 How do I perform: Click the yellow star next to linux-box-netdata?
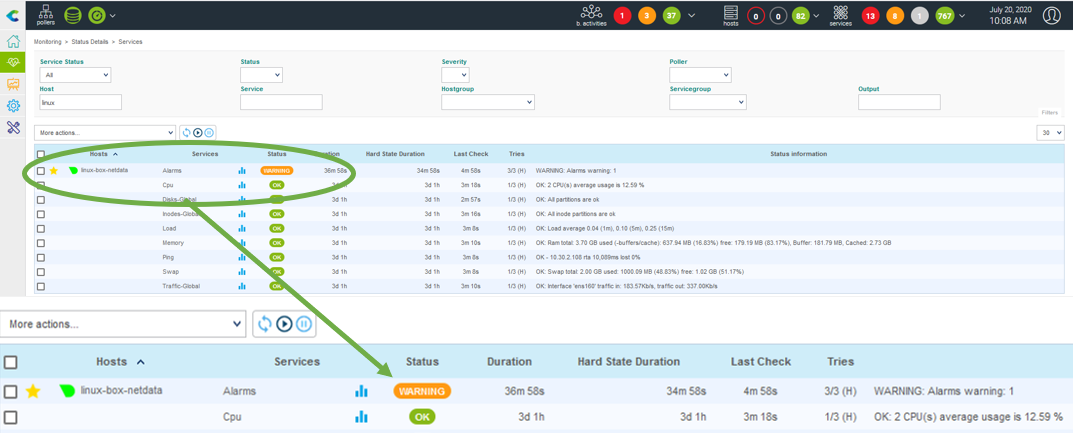(x=53, y=170)
